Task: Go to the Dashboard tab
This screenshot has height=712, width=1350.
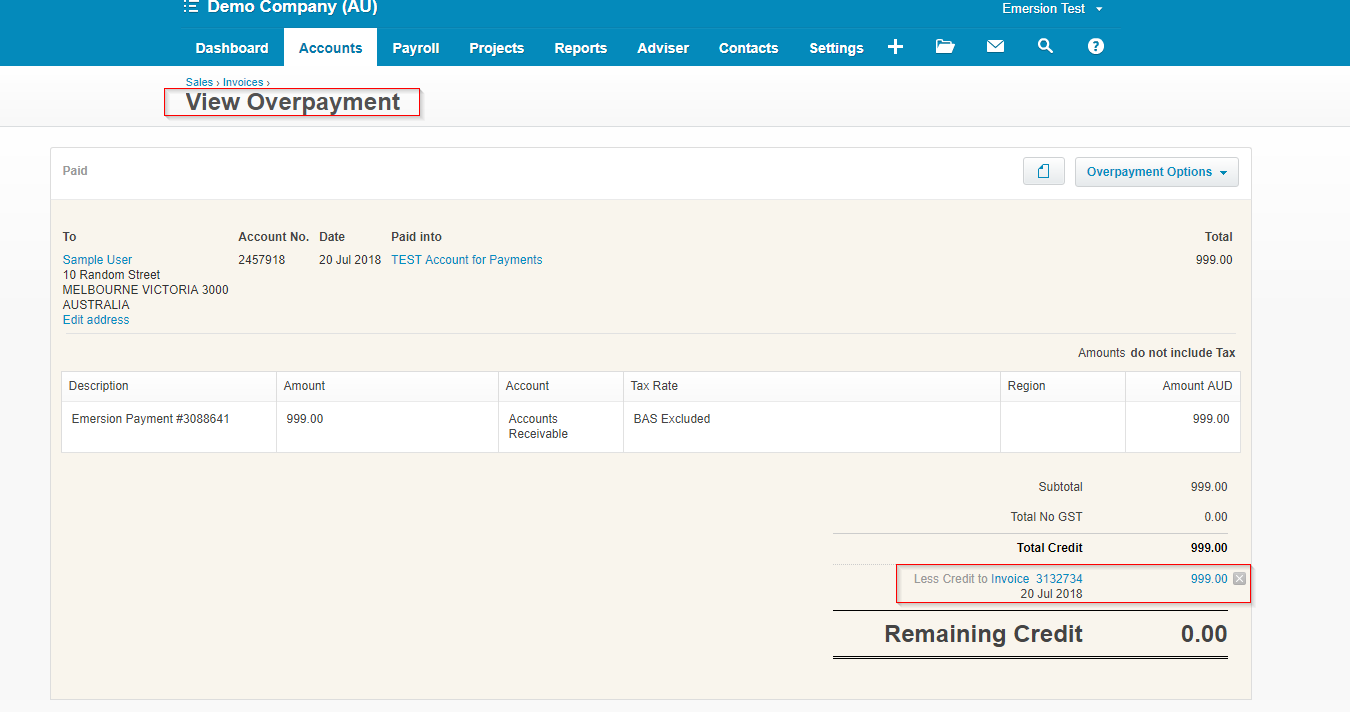Action: pyautogui.click(x=232, y=48)
